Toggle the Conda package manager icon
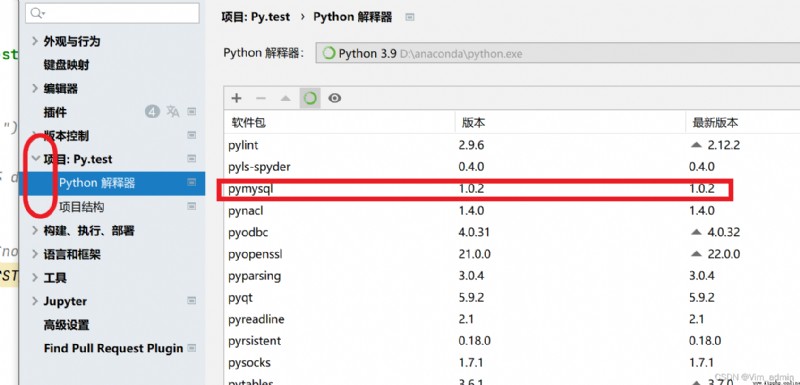 310,98
